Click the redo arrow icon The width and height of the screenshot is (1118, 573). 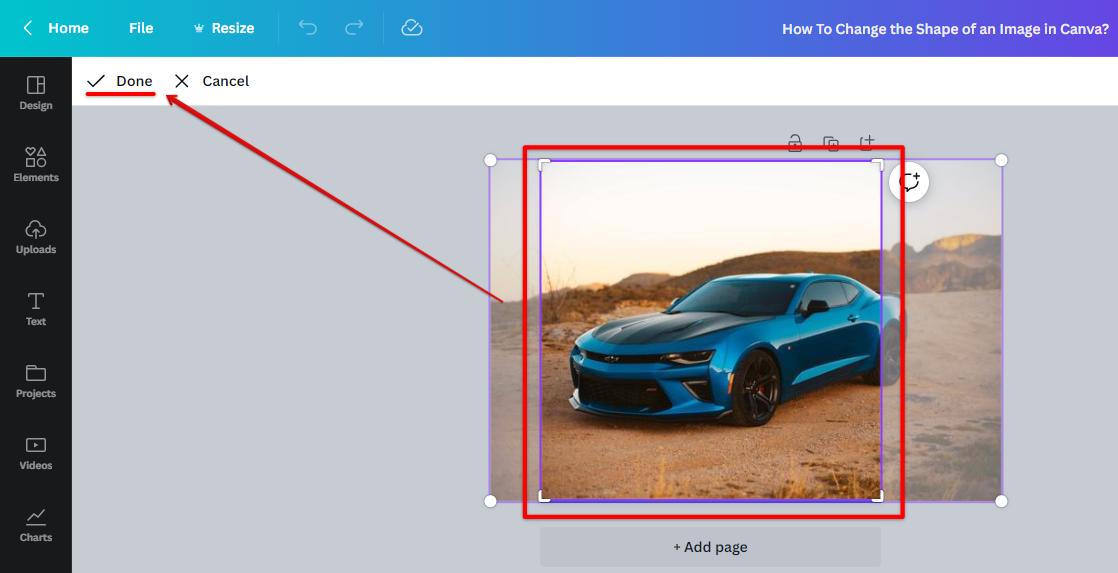tap(354, 28)
